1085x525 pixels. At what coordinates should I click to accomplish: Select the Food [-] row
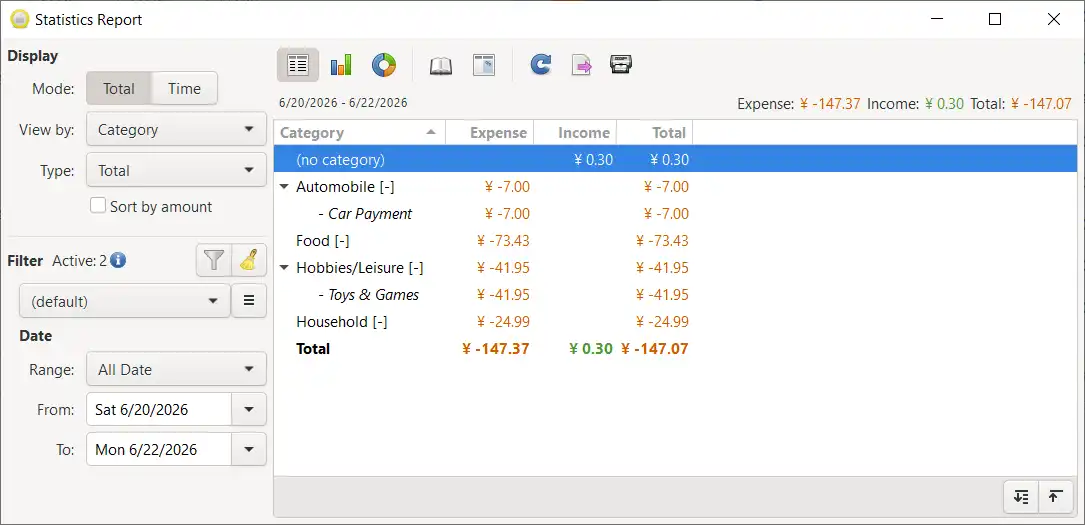click(675, 241)
